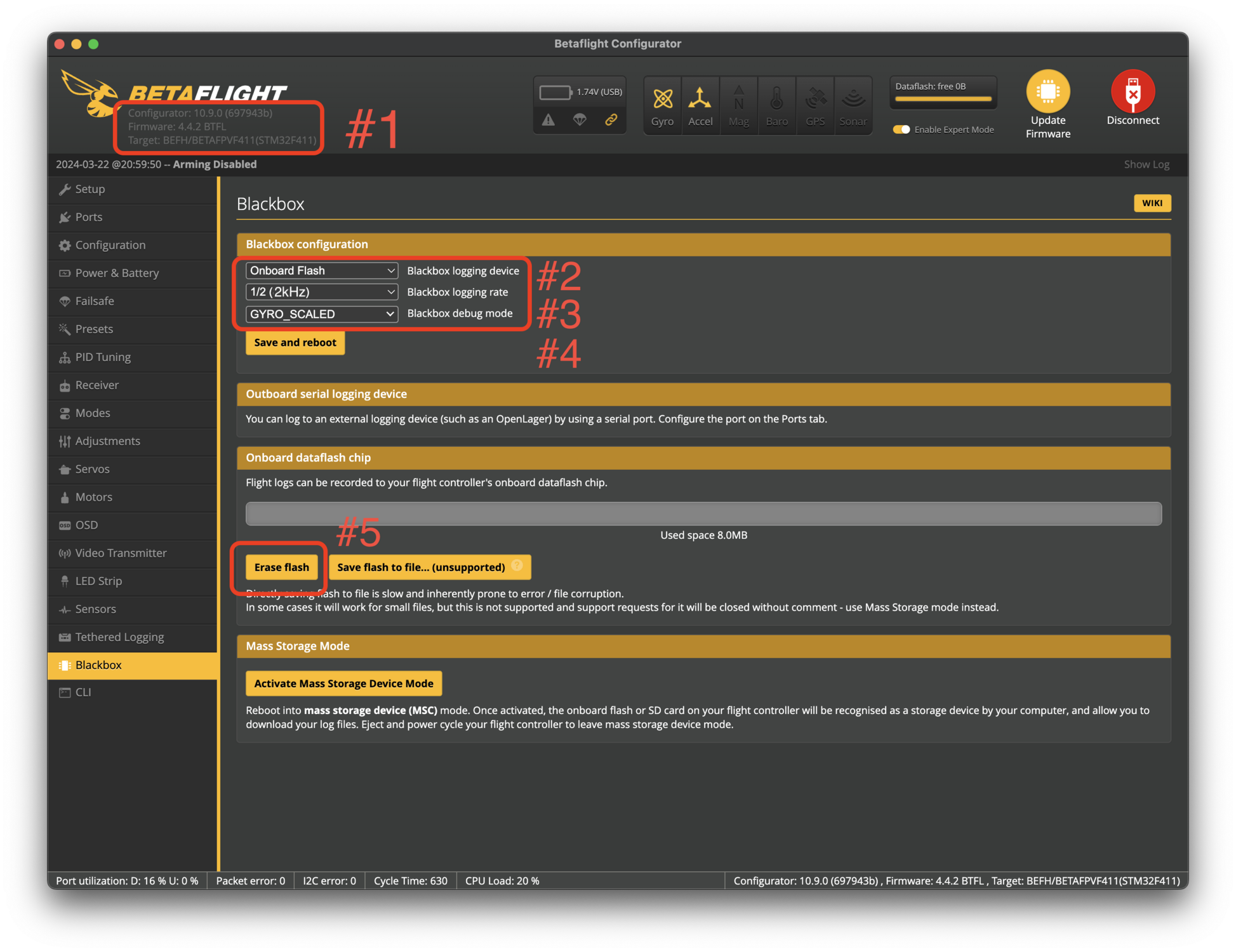Open the Blackbox debug mode dropdown
This screenshot has width=1236, height=952.
tap(321, 314)
